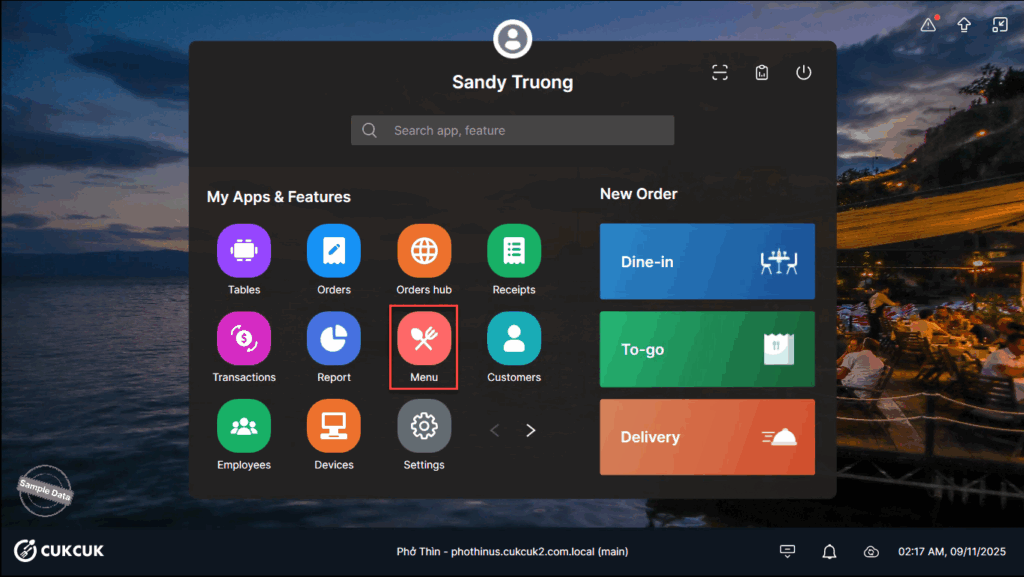Click the search magnifier icon
The image size is (1024, 577).
(370, 131)
